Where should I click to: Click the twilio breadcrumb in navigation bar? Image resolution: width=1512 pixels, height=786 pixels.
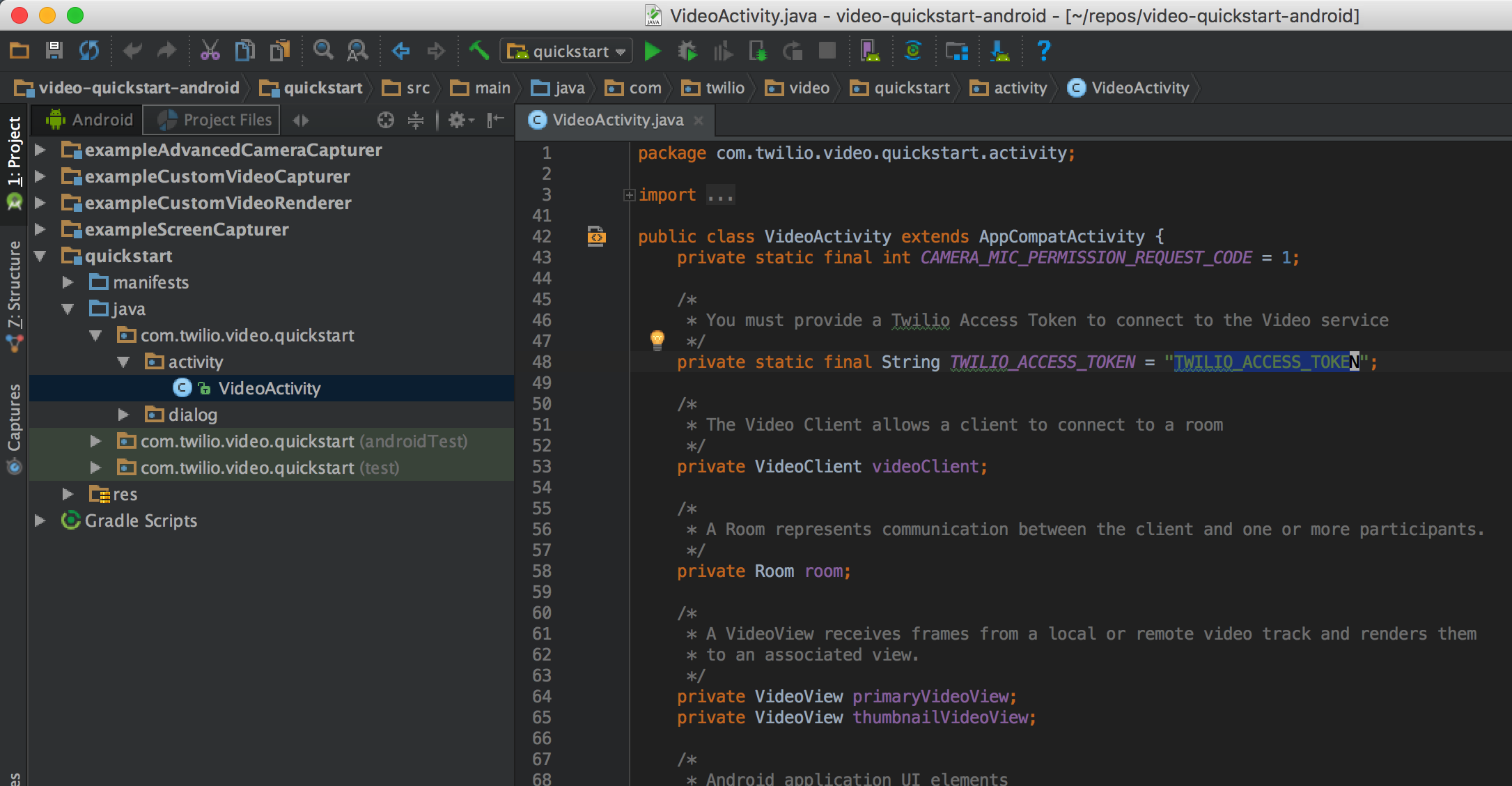click(x=724, y=88)
